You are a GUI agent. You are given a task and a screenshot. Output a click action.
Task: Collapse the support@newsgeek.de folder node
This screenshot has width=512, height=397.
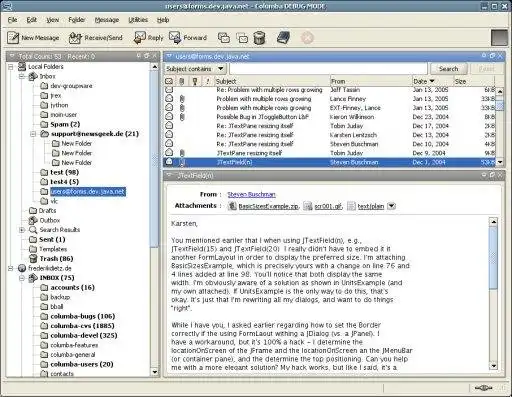[33, 134]
